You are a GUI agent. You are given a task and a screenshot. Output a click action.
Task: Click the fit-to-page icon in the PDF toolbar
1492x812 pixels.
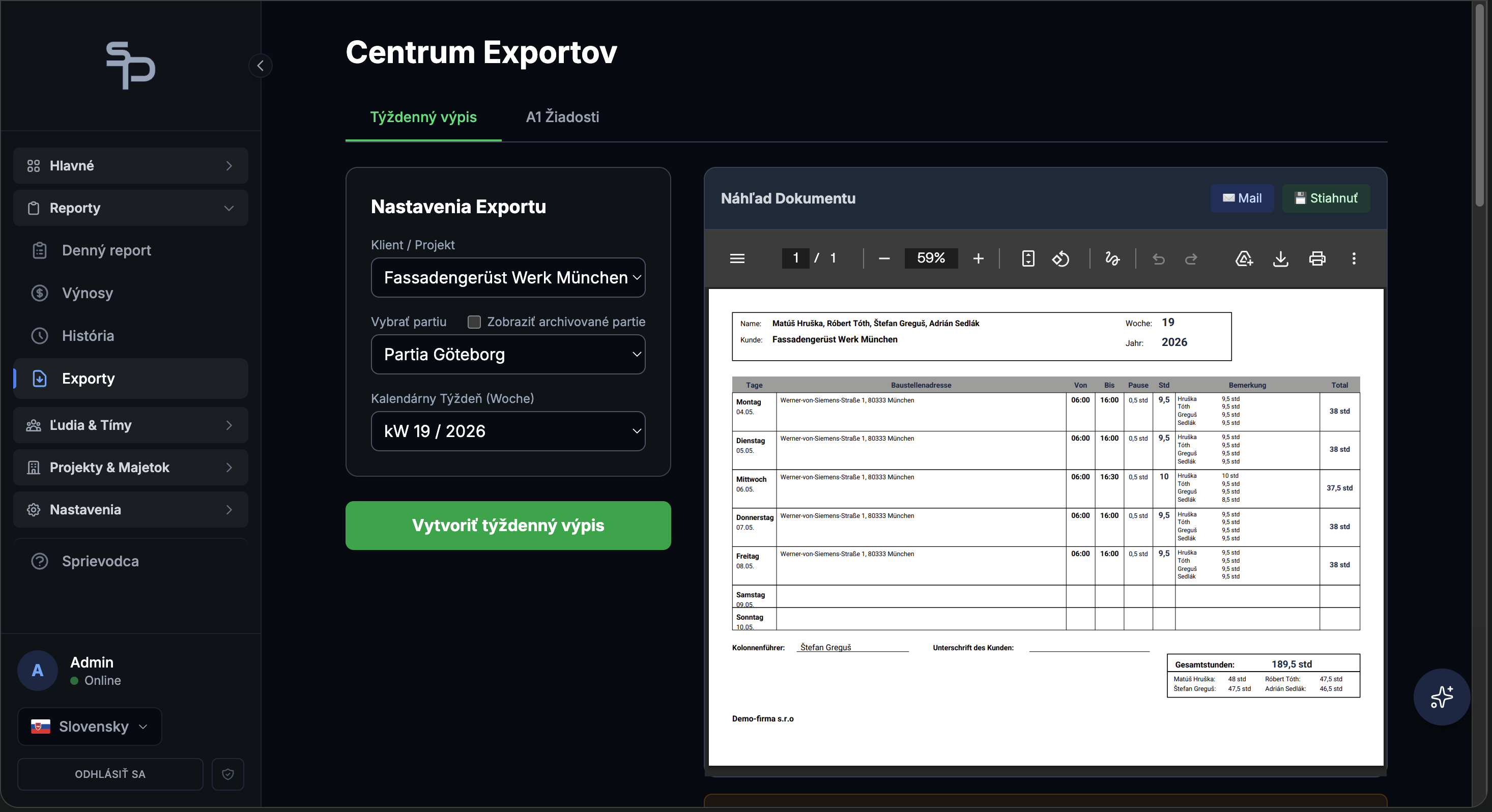tap(1028, 258)
